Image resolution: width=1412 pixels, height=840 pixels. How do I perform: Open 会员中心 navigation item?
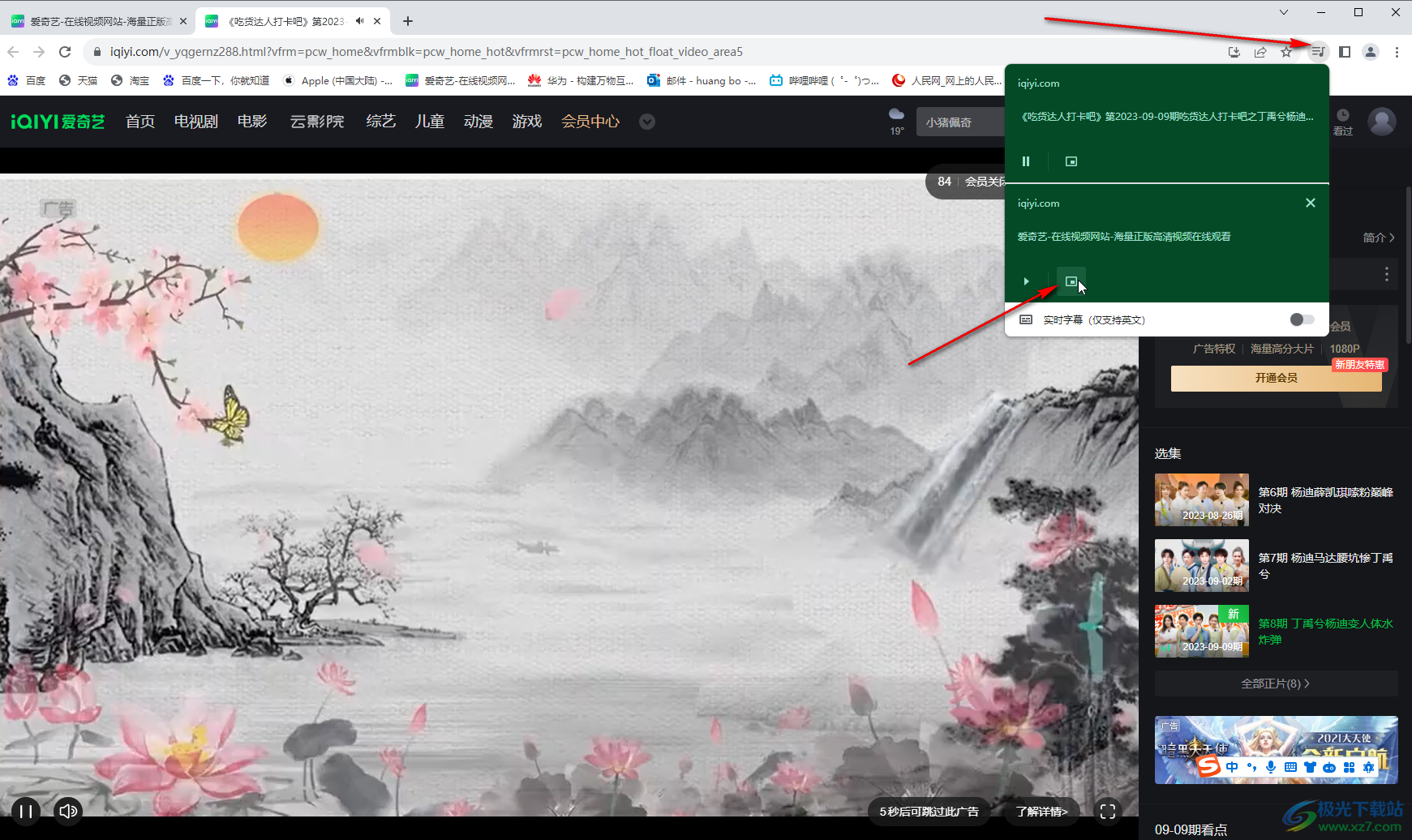590,122
